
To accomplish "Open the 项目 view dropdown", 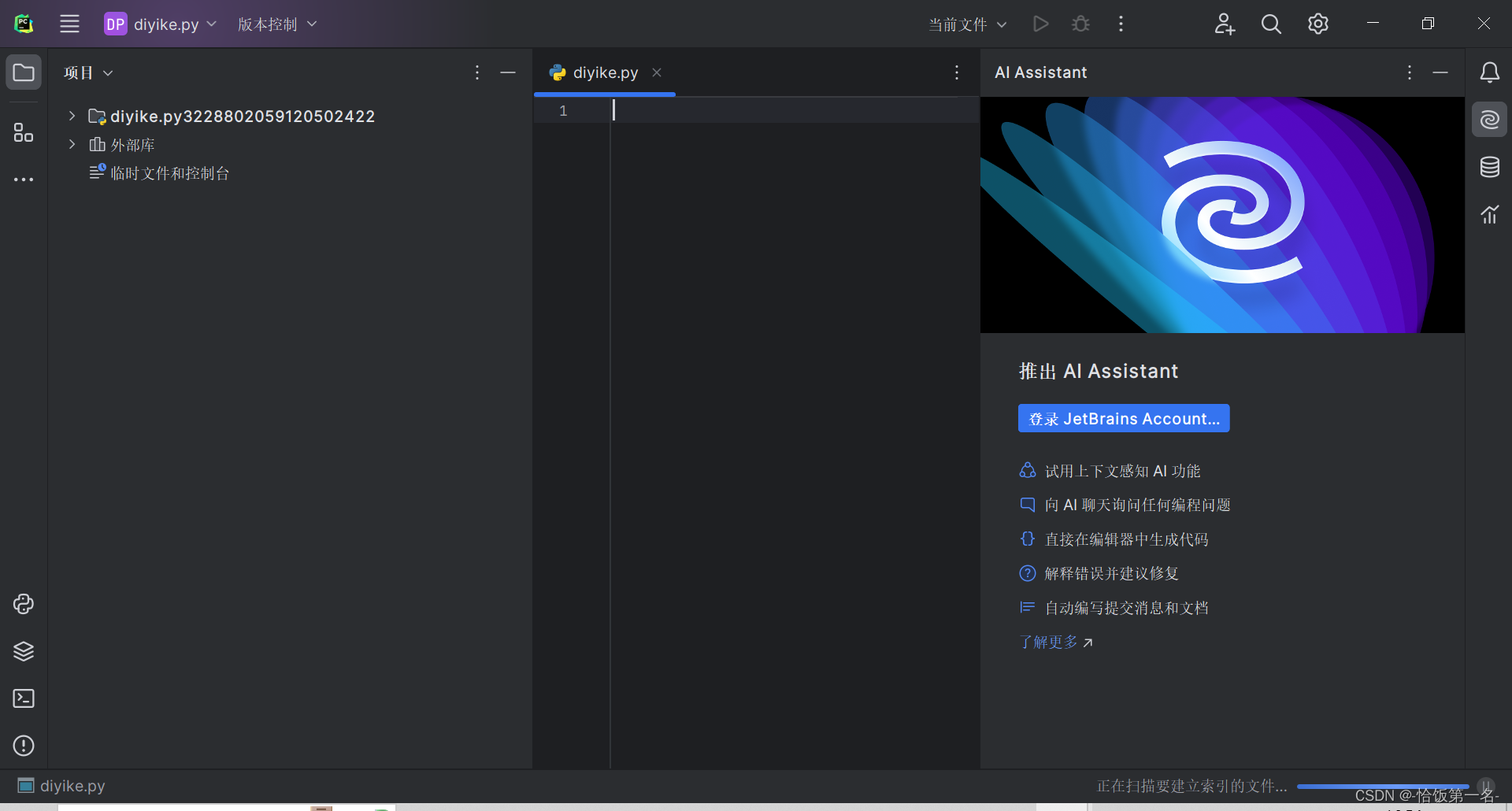I will point(88,72).
